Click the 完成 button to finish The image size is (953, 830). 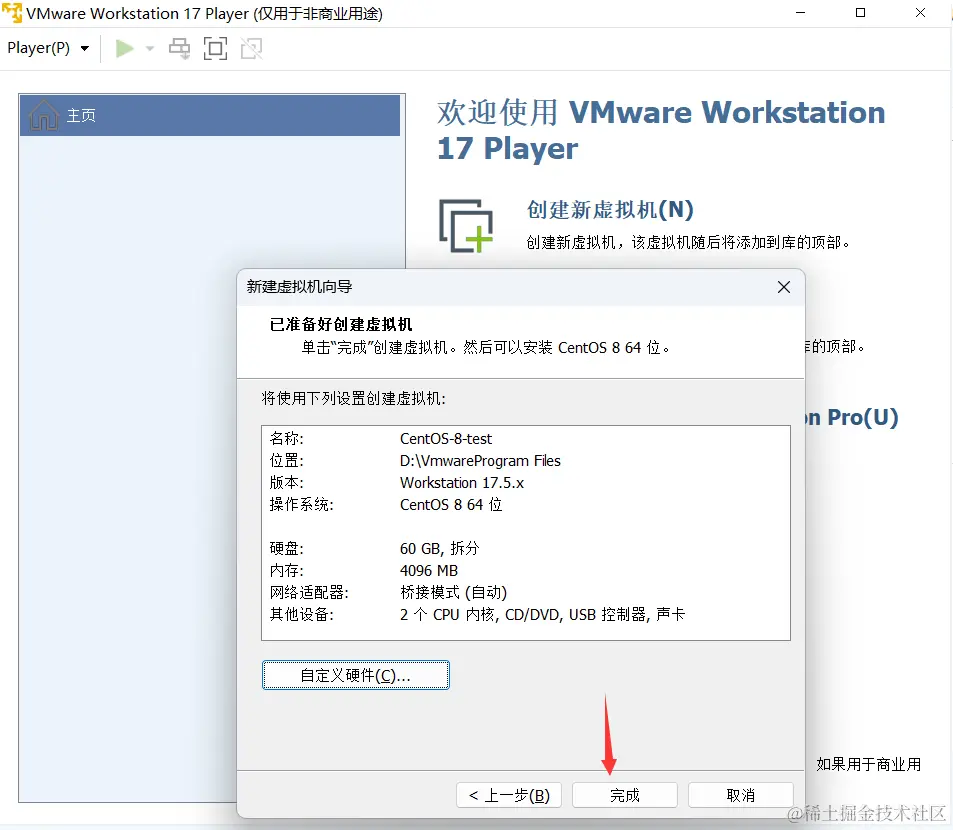(624, 795)
